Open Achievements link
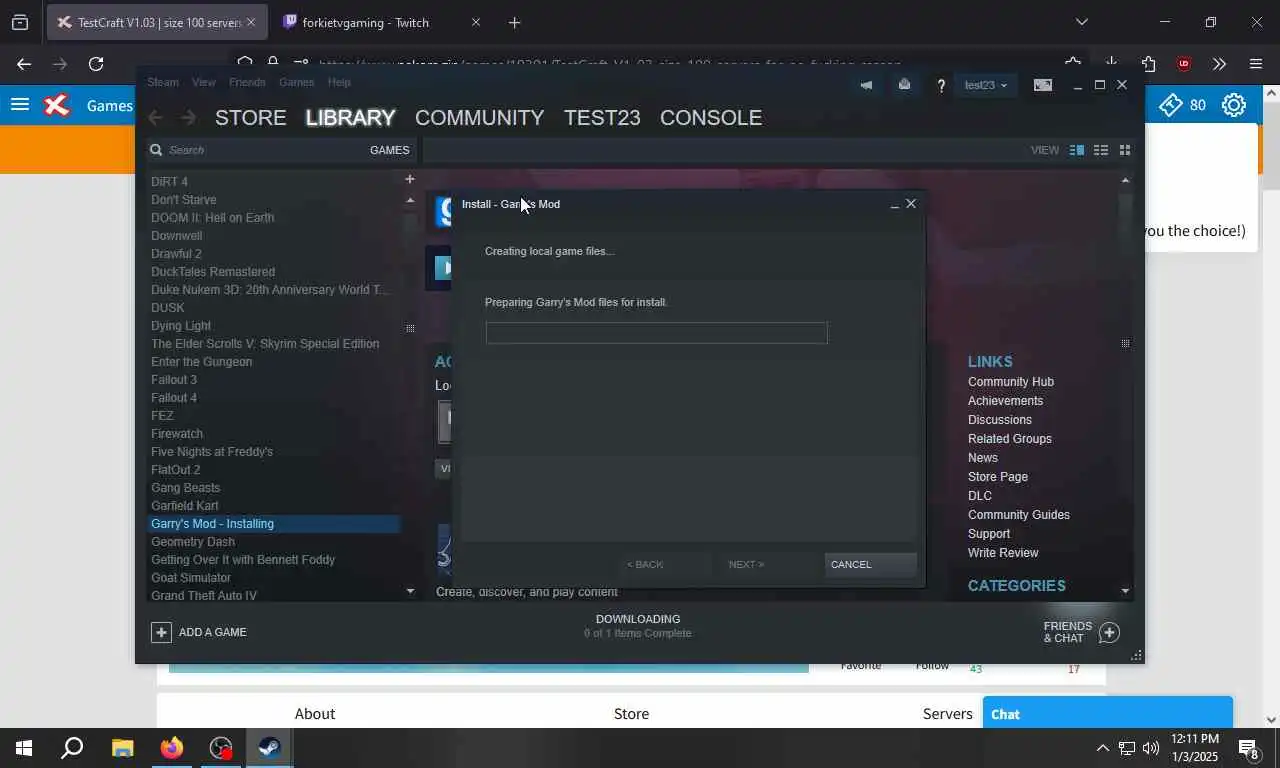This screenshot has width=1280, height=768. point(1005,401)
